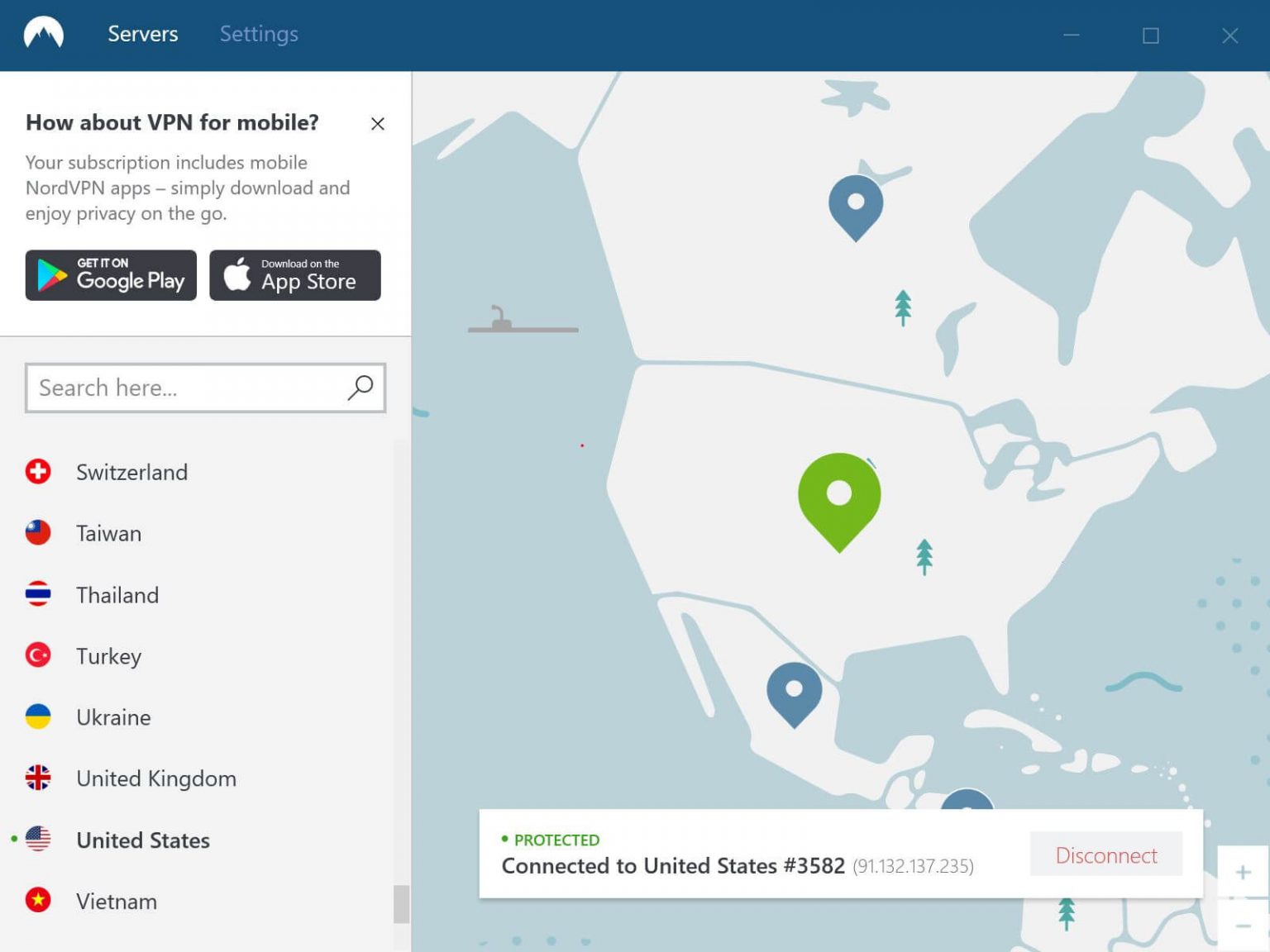1270x952 pixels.
Task: Connect to Turkey in the list
Action: [108, 656]
